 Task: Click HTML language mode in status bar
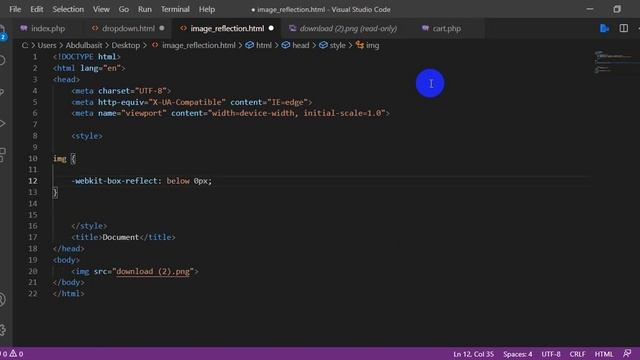[604, 354]
